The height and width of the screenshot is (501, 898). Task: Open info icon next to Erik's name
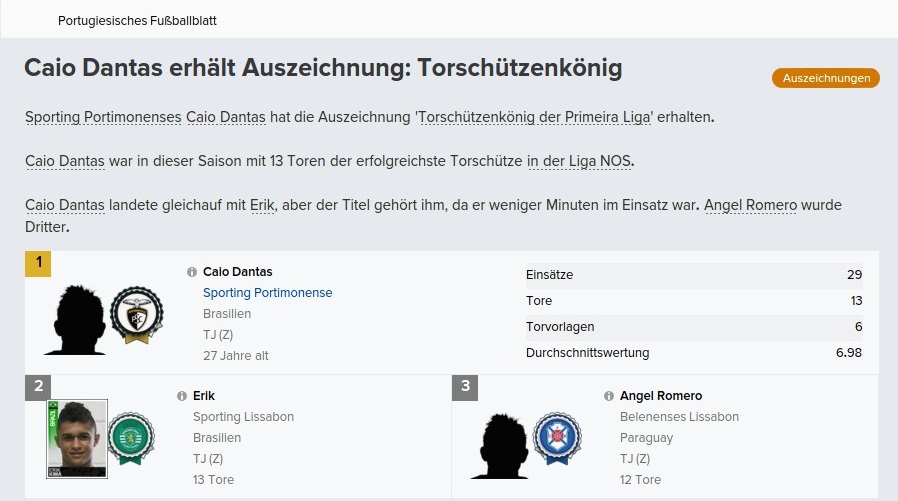181,396
